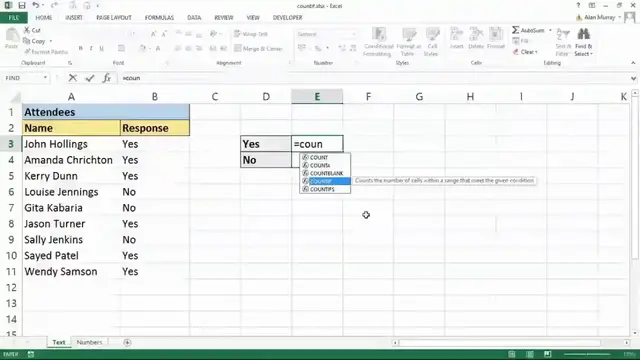640x360 pixels.
Task: Click the Format Painter brush
Action: 27,52
